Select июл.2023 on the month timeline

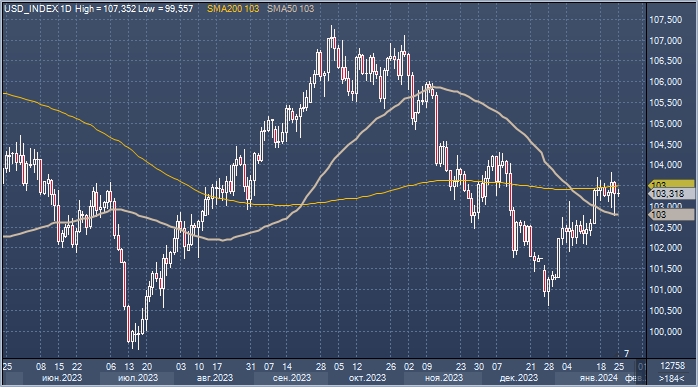point(138,378)
